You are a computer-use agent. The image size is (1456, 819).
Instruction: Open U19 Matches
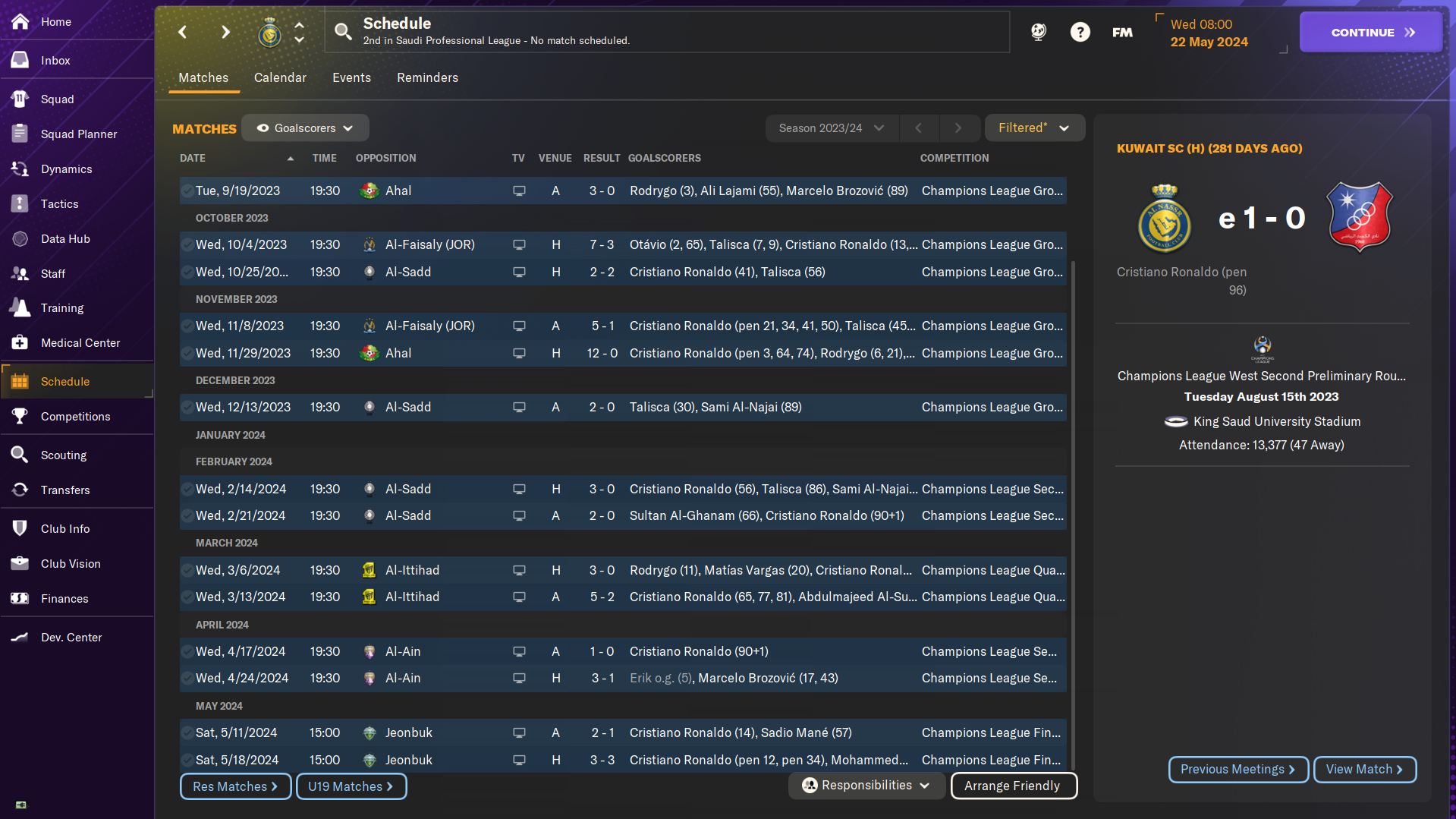point(351,786)
